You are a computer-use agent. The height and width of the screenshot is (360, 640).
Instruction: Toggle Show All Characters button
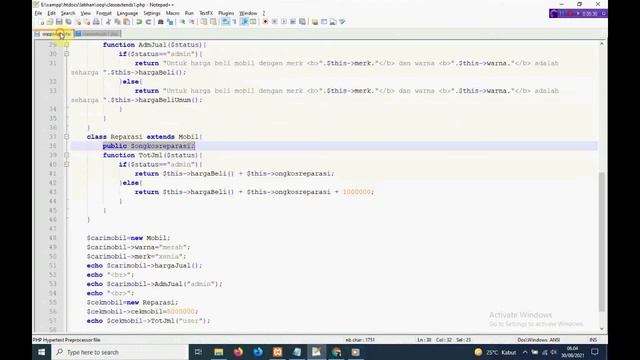(235, 22)
